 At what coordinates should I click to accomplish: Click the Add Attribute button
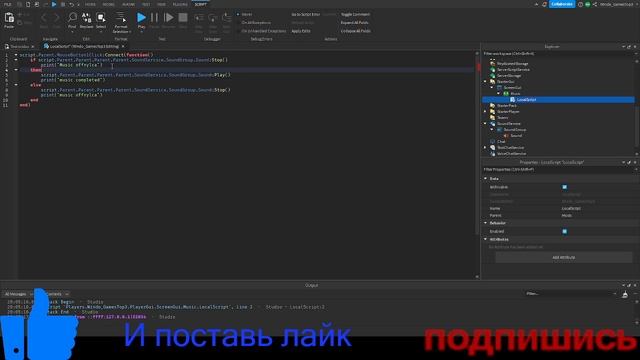pos(564,258)
